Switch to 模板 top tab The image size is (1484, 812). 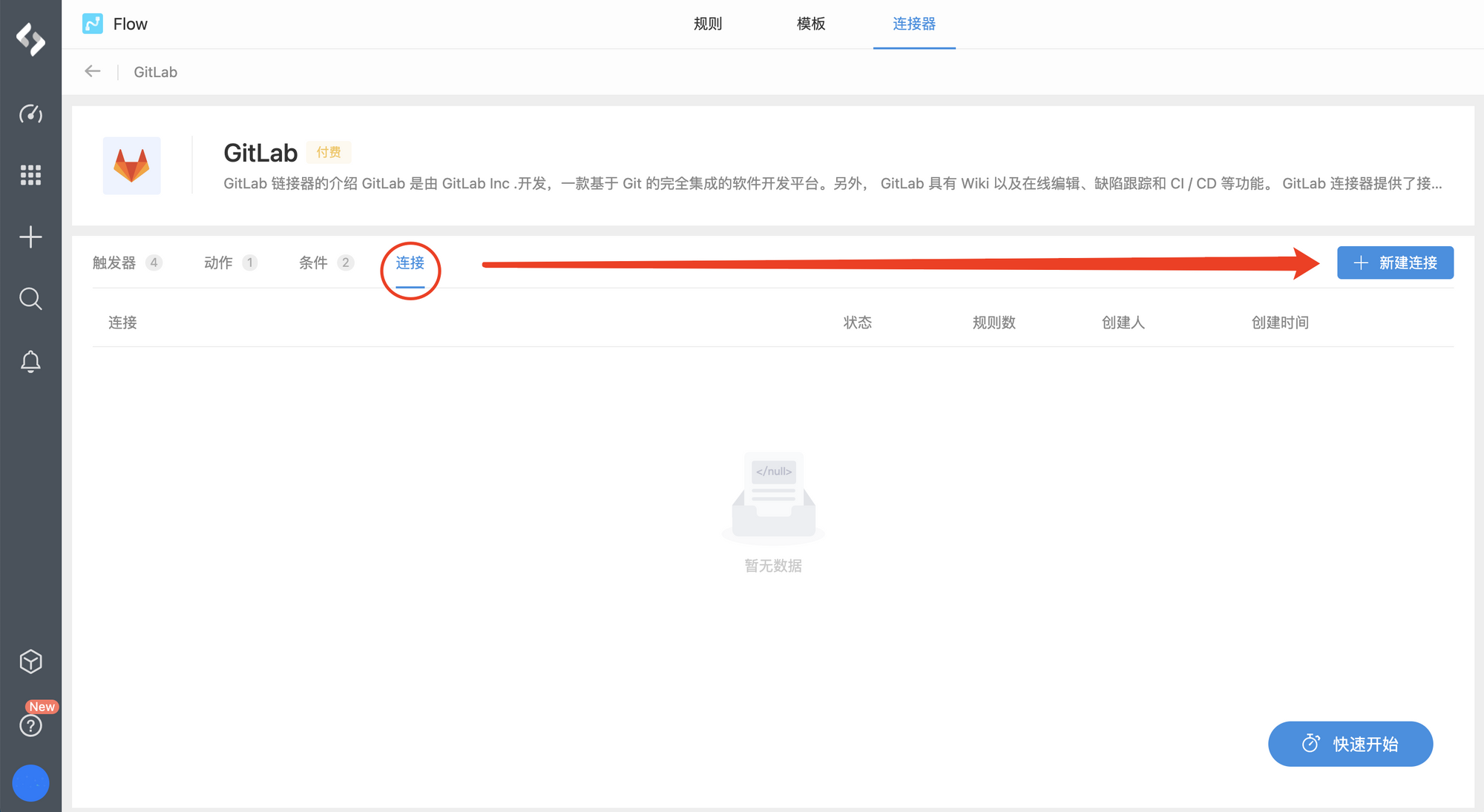pos(811,24)
